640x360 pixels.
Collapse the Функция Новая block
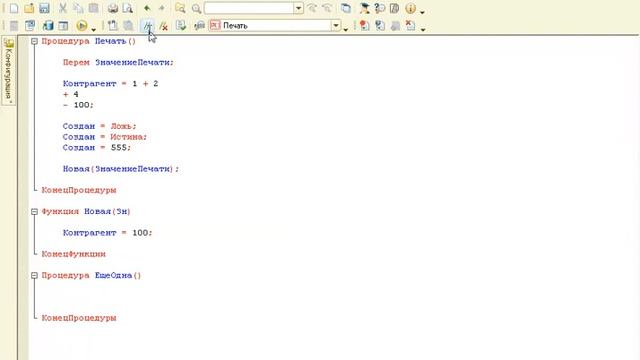tap(35, 211)
